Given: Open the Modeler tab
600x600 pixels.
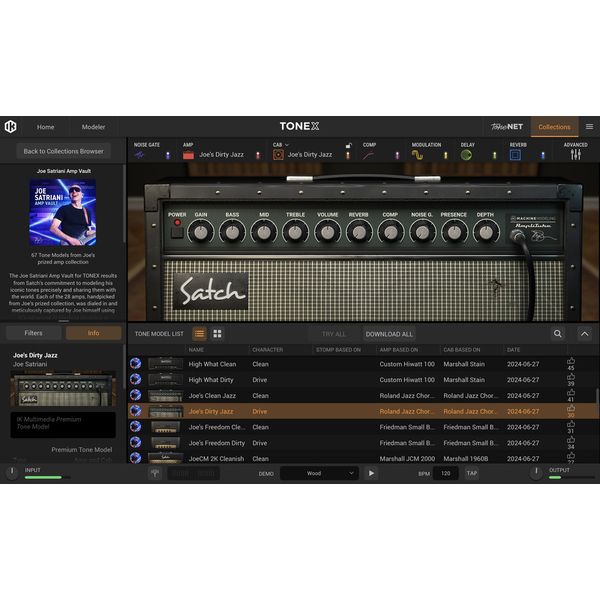Looking at the screenshot, I should pos(93,127).
